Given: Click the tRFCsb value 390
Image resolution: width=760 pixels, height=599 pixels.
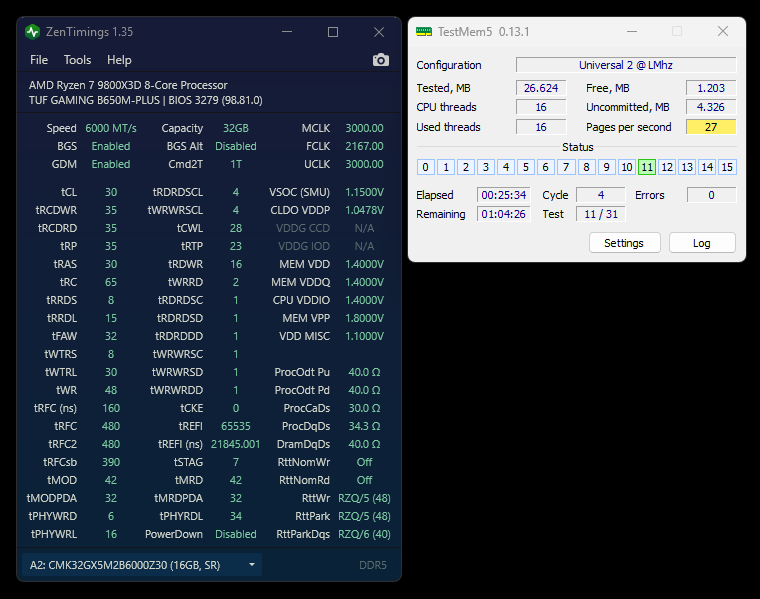Looking at the screenshot, I should pyautogui.click(x=111, y=462).
